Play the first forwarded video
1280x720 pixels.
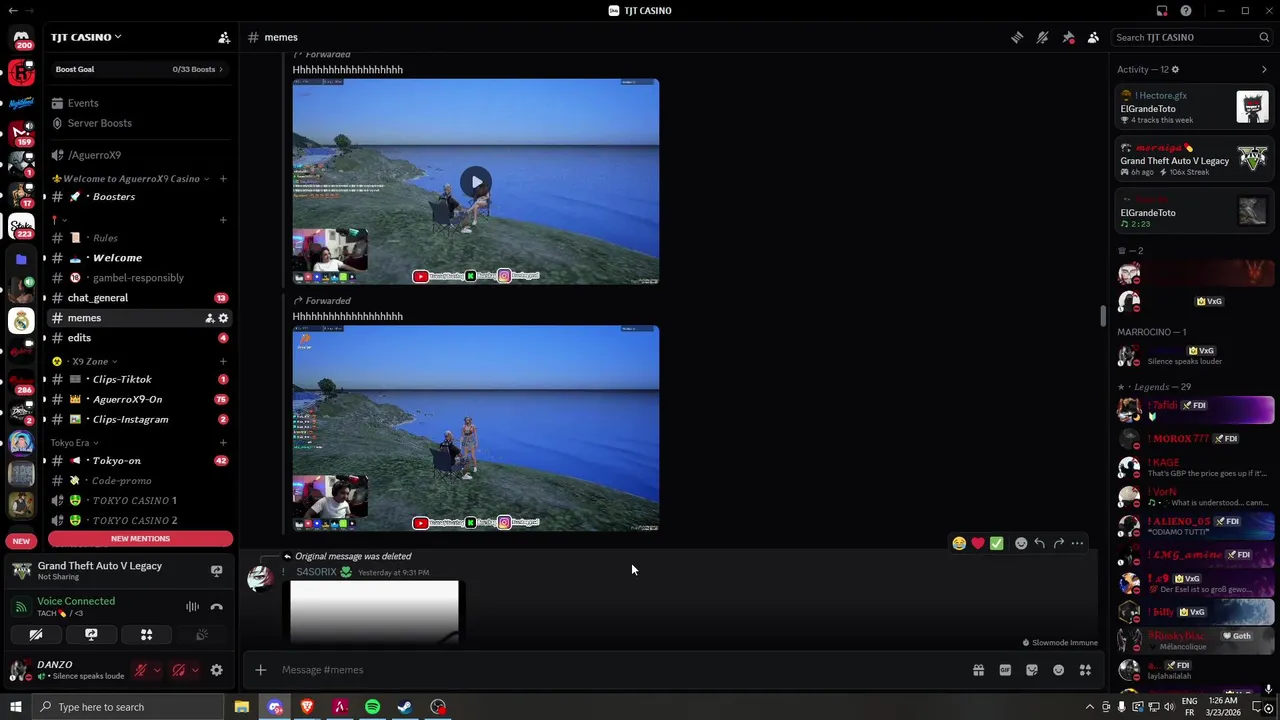(476, 182)
